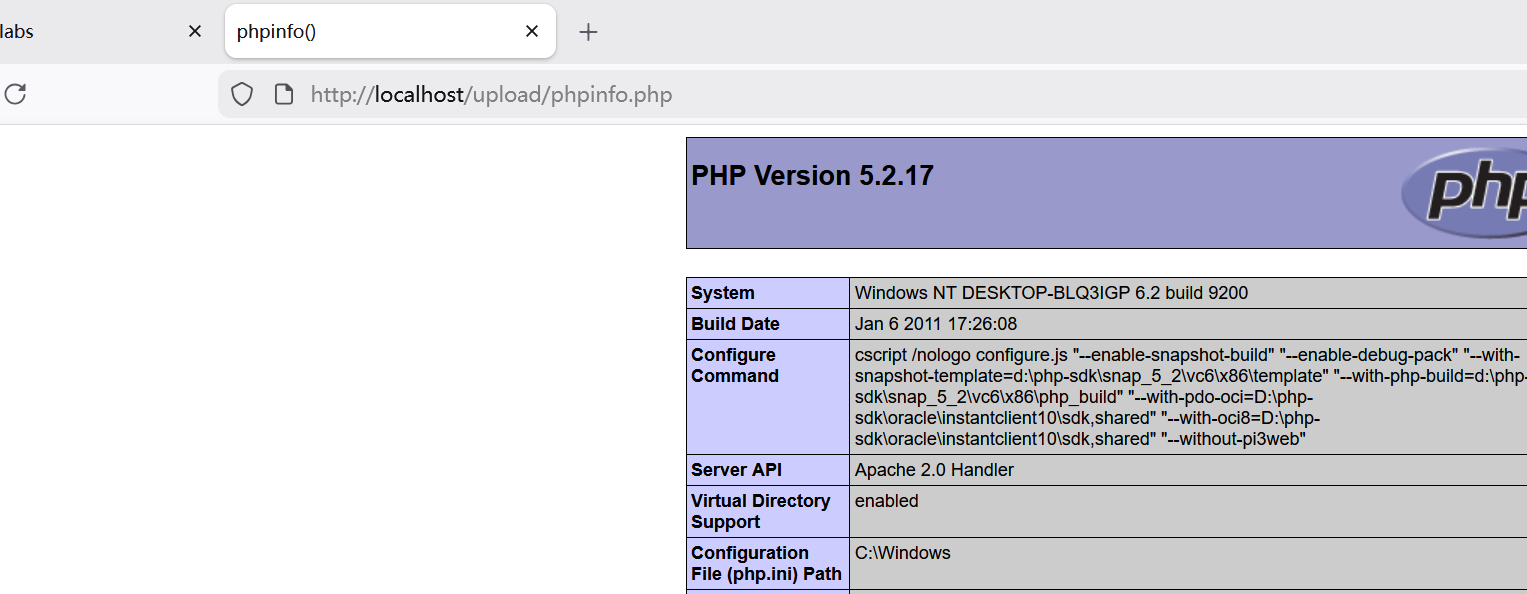The width and height of the screenshot is (1527, 594).
Task: Close the phpinfo() tab
Action: pyautogui.click(x=532, y=31)
